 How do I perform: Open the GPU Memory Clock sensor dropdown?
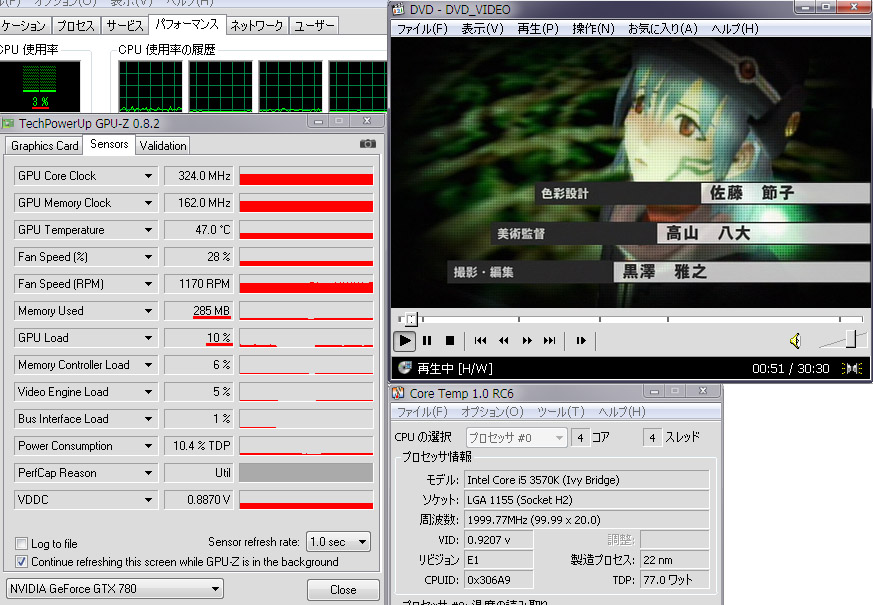click(x=148, y=203)
